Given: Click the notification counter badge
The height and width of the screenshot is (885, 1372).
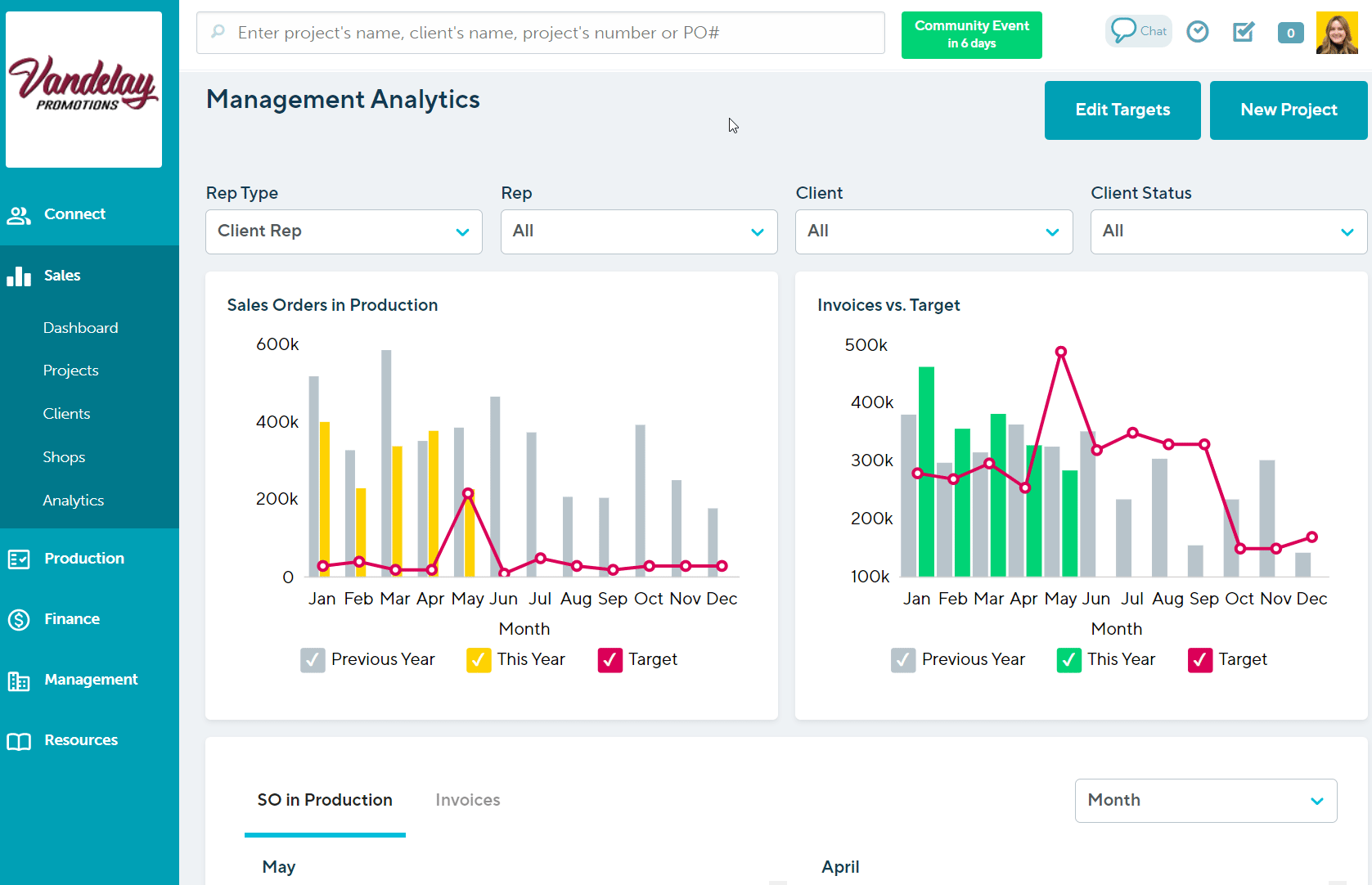Looking at the screenshot, I should [x=1290, y=33].
